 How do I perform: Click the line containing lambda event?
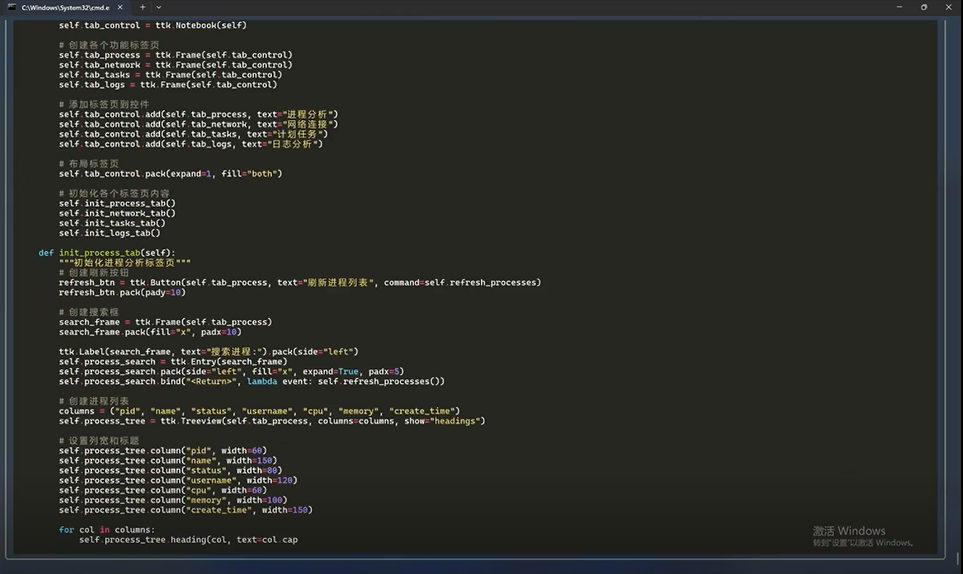coord(252,382)
